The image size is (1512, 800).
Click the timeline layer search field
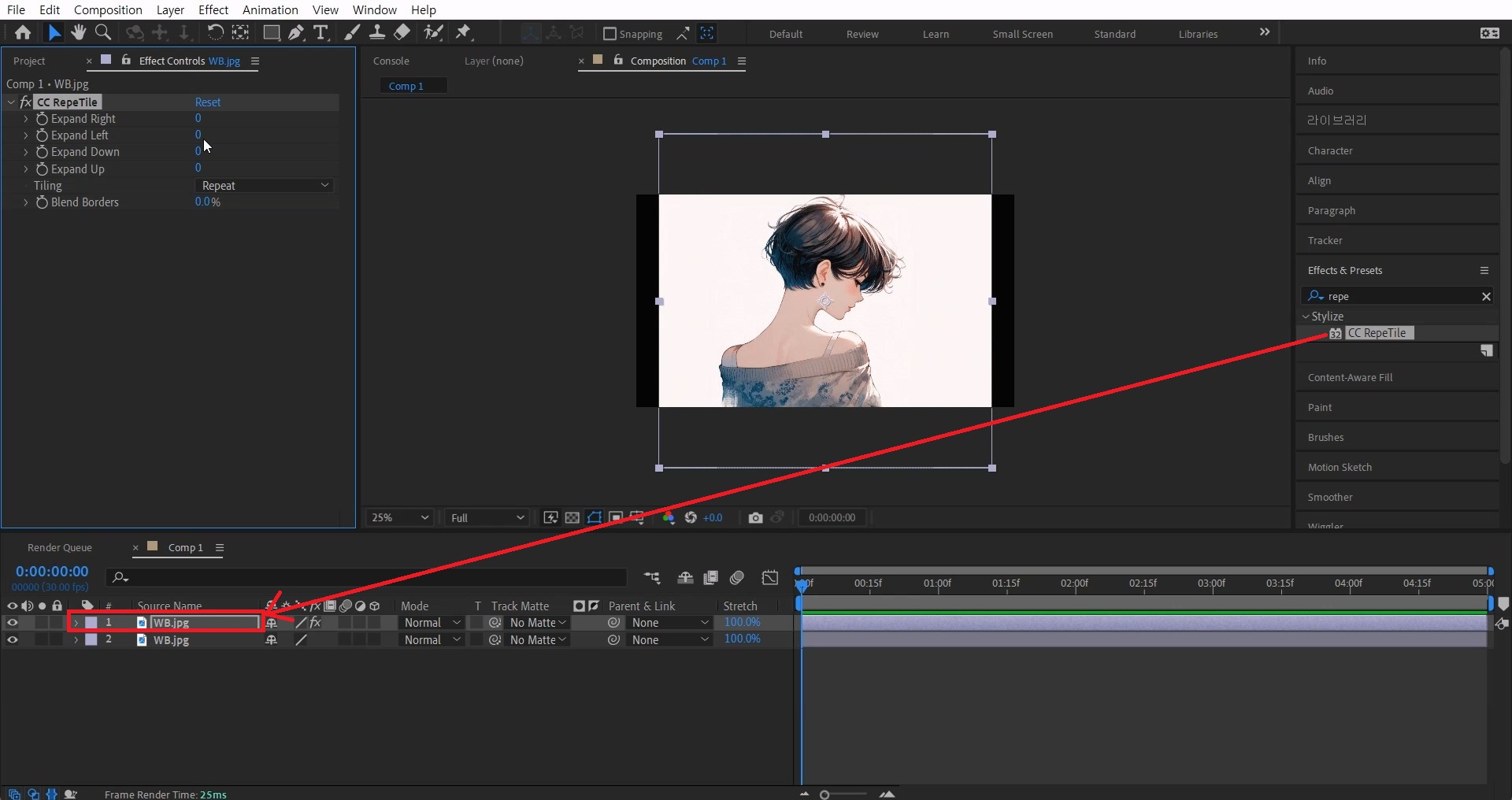click(367, 578)
